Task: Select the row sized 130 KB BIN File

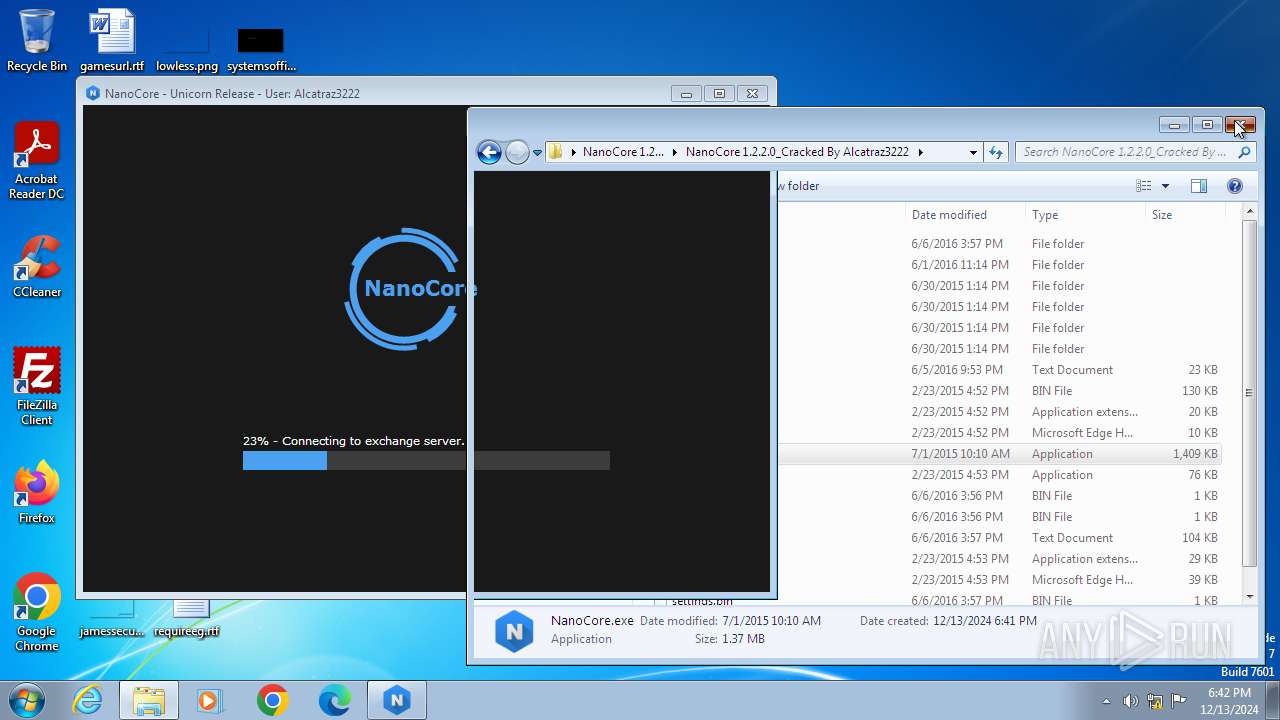Action: (x=999, y=391)
